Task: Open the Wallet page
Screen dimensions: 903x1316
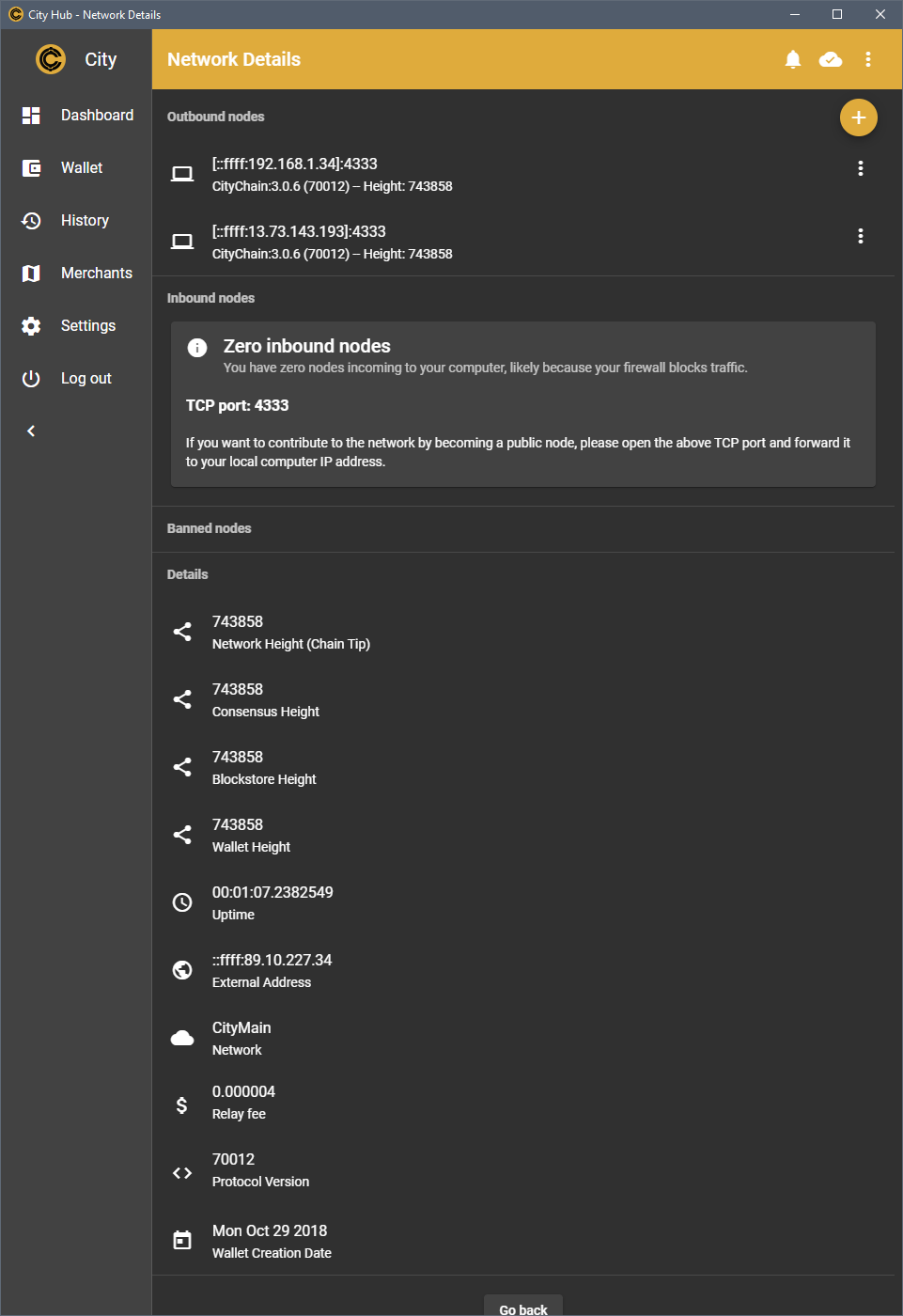Action: (76, 167)
